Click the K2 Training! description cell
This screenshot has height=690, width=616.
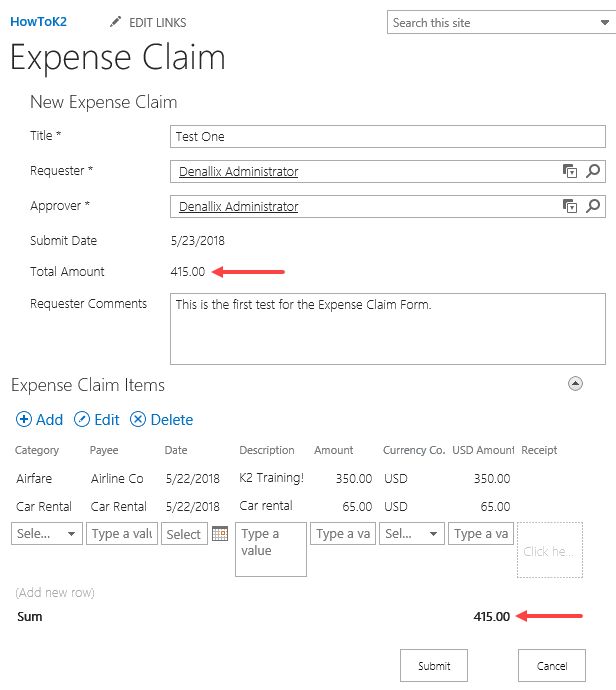coord(271,478)
